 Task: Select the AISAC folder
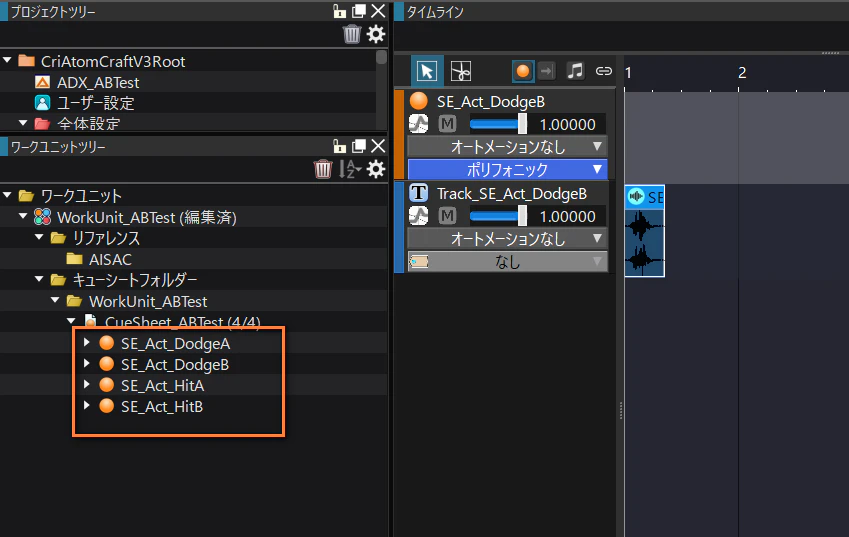tap(110, 259)
